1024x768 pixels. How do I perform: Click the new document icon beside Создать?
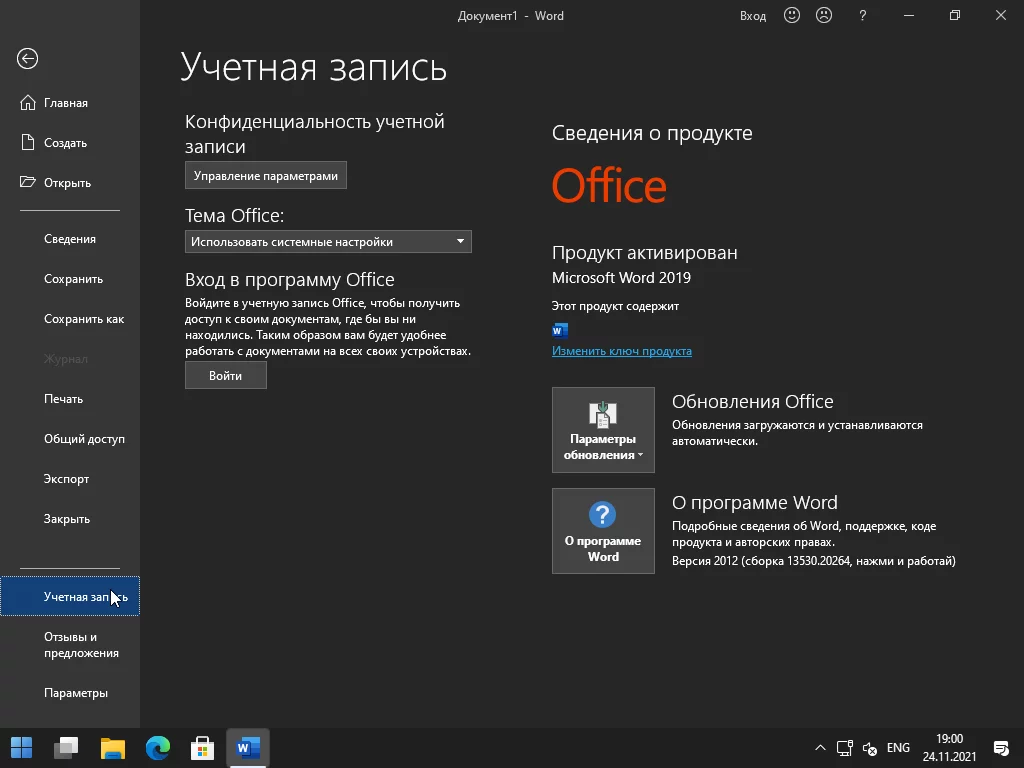(27, 142)
